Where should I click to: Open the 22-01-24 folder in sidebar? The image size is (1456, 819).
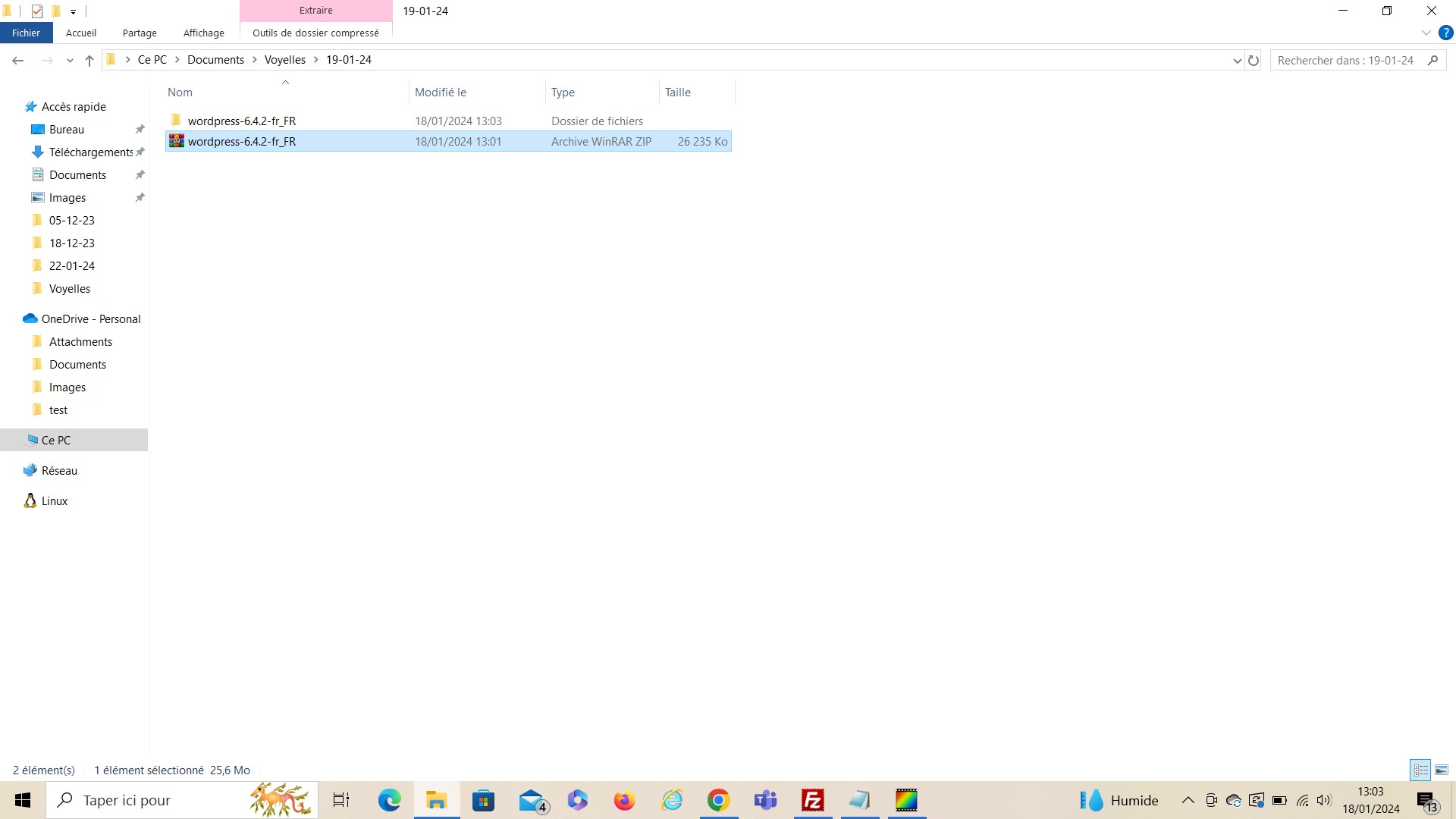(x=72, y=266)
